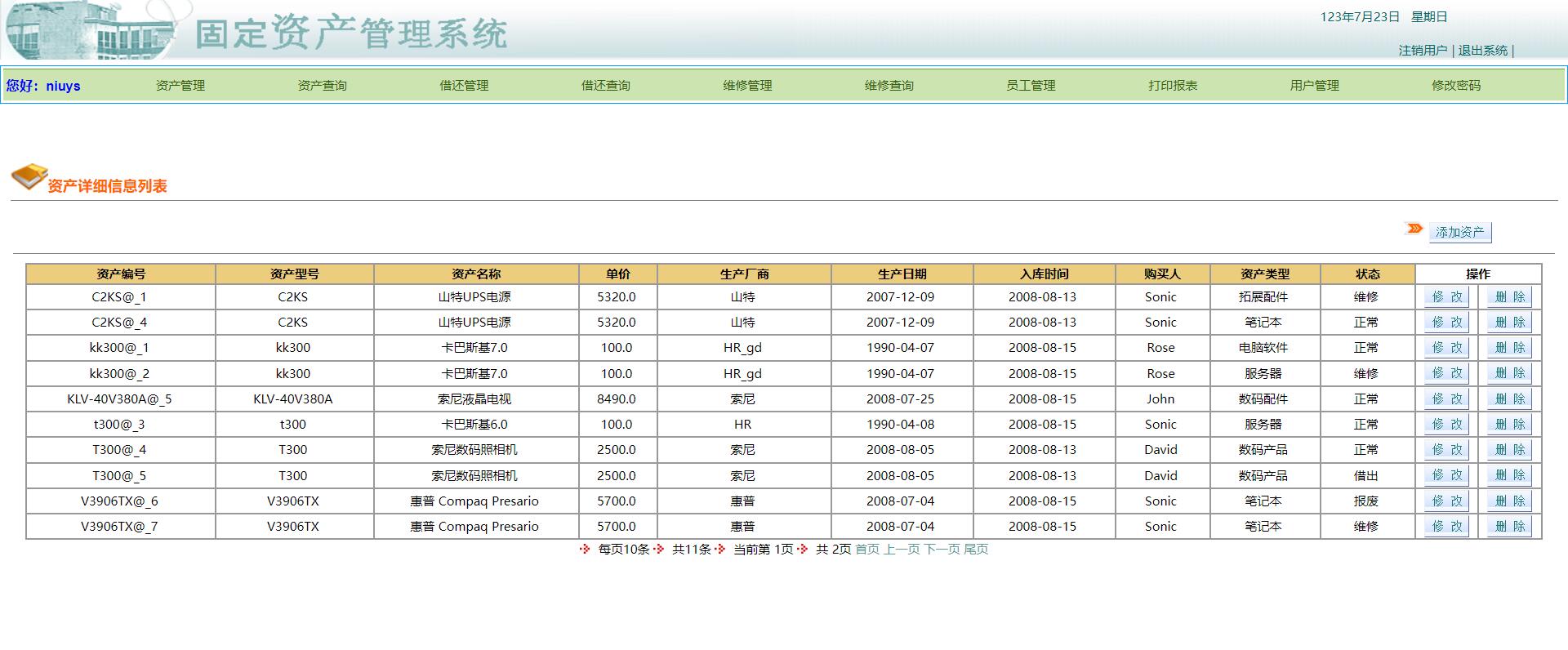
Task: Click 修改 for asset C2KS@_4
Action: click(1446, 323)
